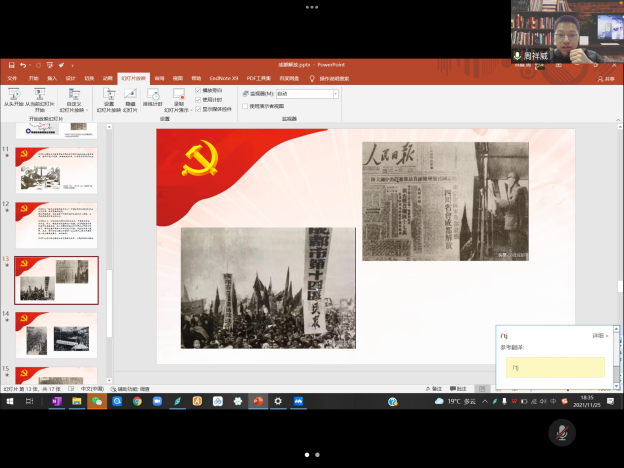Click the spell-check icon in status bar
The height and width of the screenshot is (468, 624).
tap(71, 389)
